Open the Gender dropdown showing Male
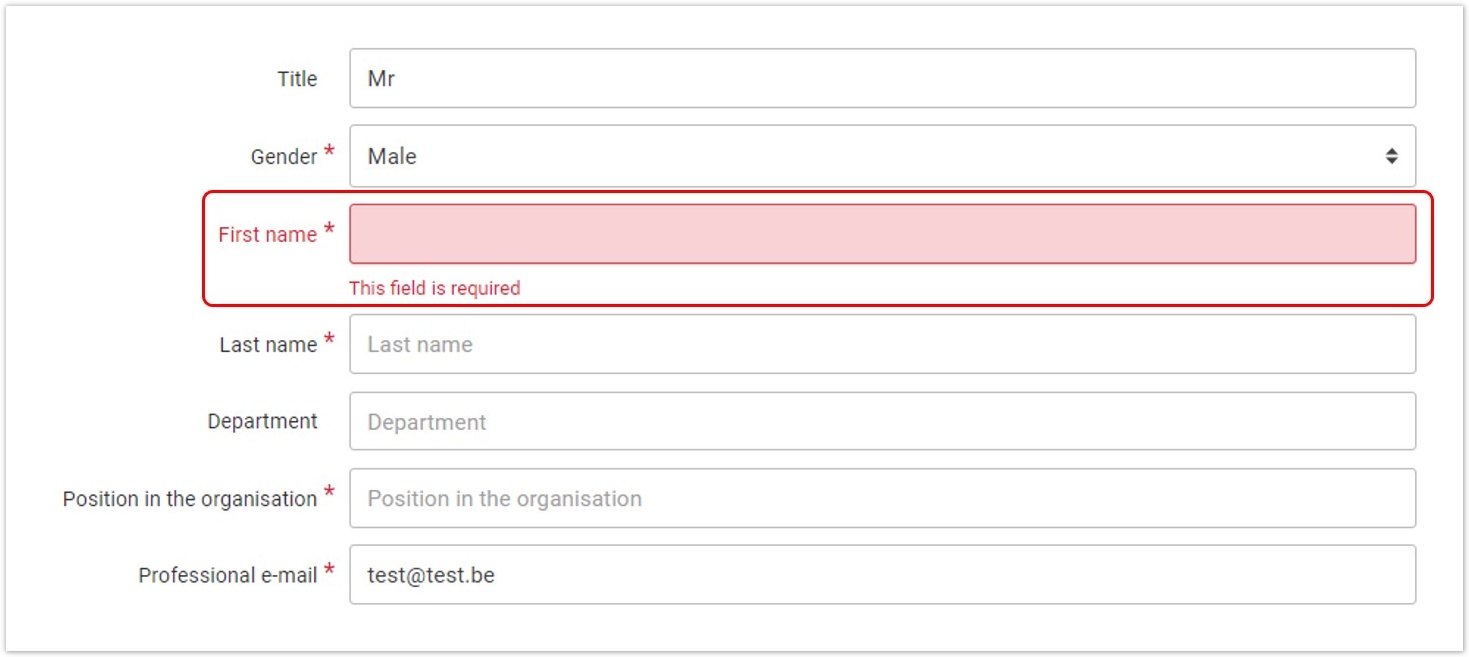 pos(882,156)
